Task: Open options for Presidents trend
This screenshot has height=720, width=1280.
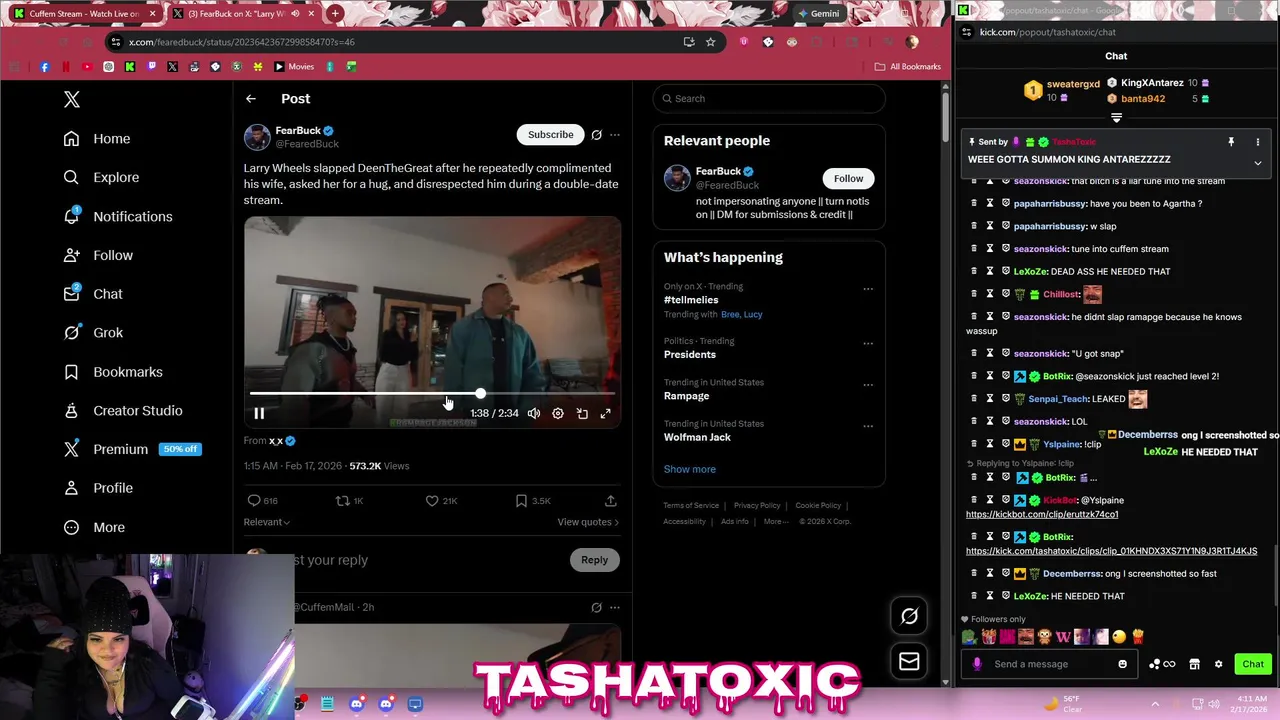Action: point(868,343)
